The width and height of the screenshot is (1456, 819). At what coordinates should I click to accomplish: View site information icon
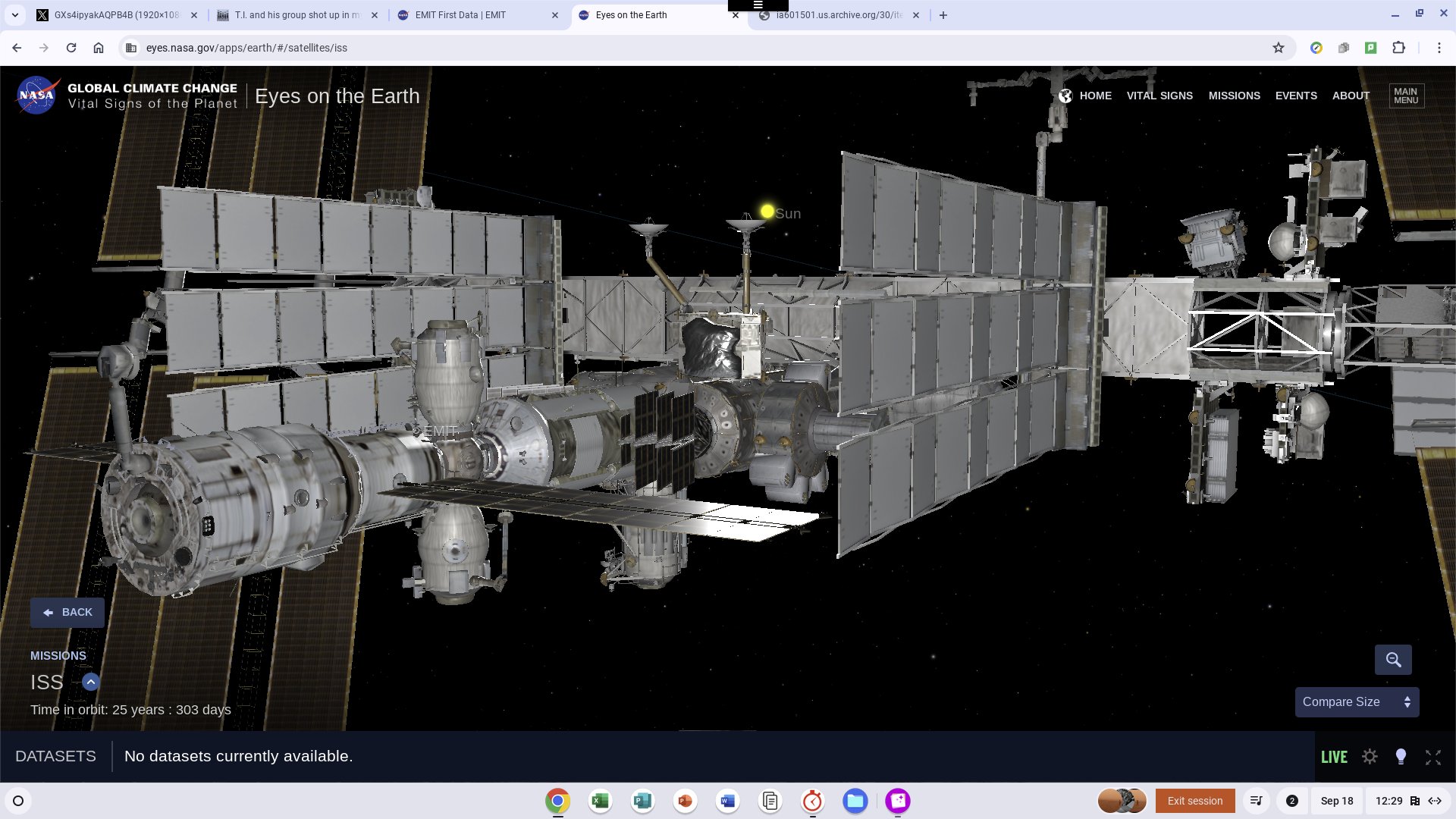click(x=131, y=48)
